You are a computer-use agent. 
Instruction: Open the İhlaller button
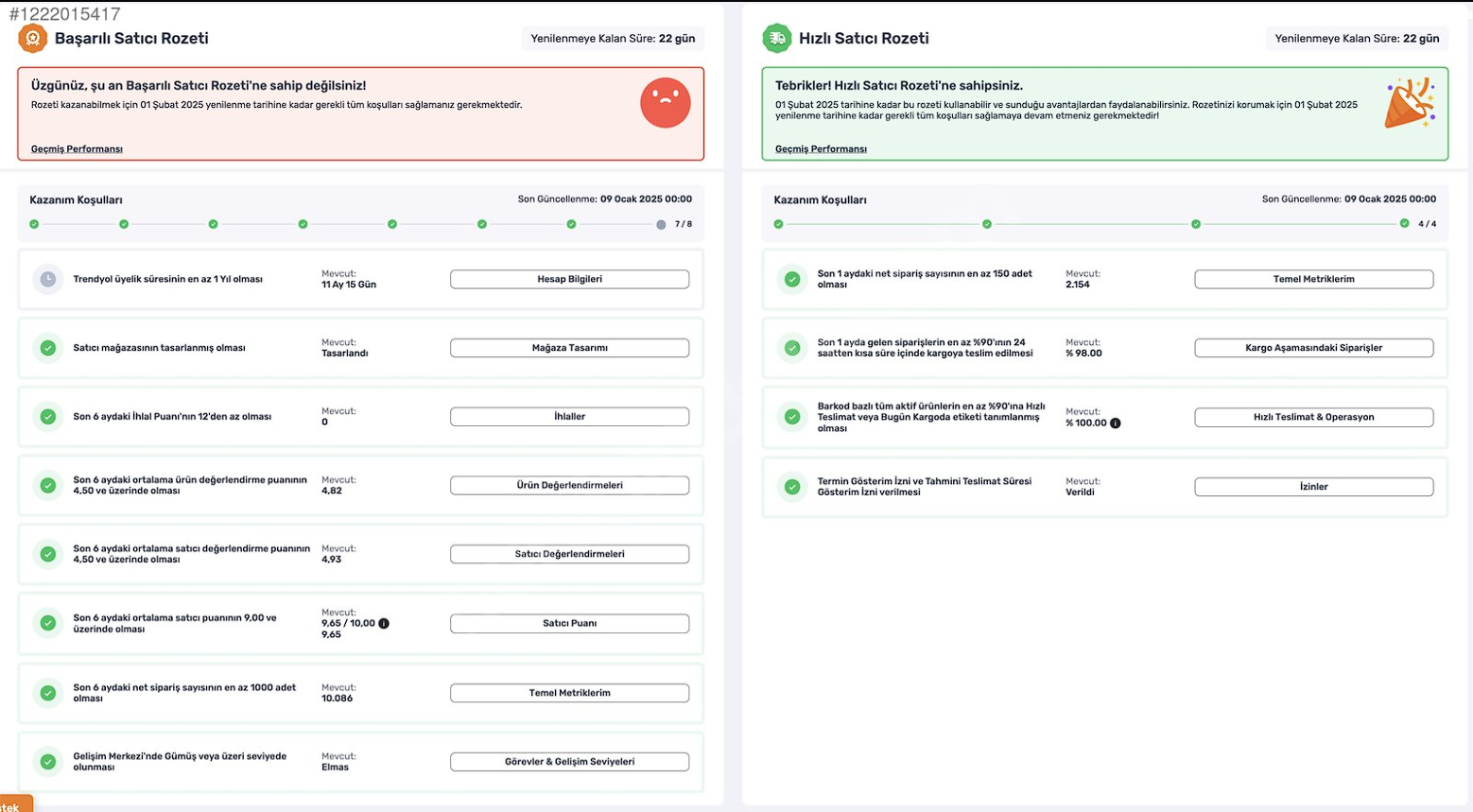coord(569,416)
